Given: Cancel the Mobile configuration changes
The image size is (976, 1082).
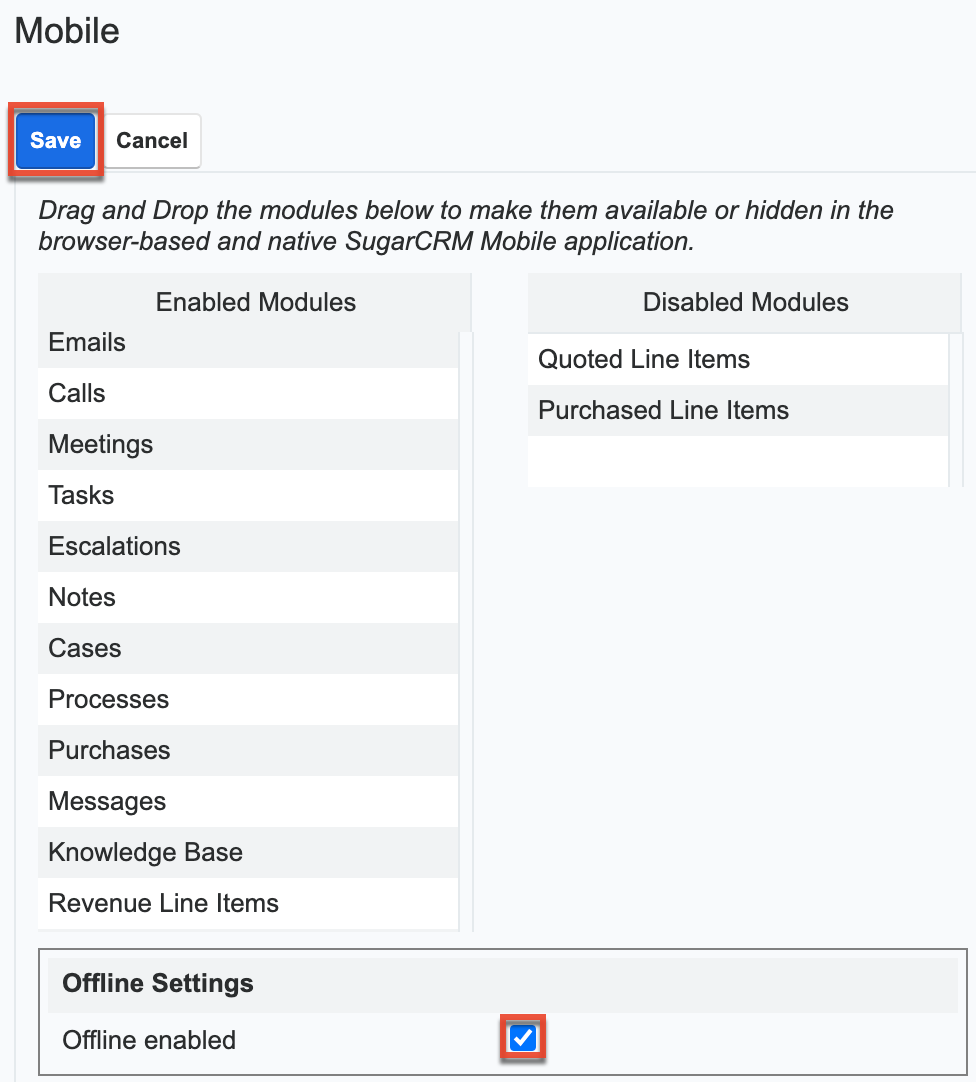Looking at the screenshot, I should tap(151, 140).
